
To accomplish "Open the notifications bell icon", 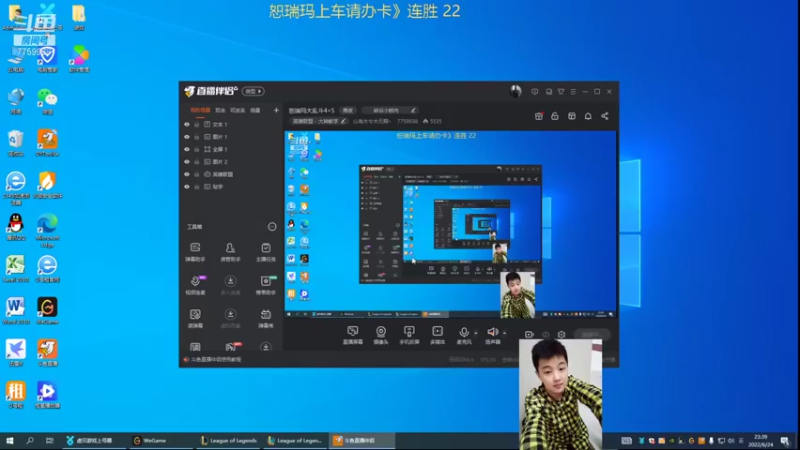I will pos(588,116).
